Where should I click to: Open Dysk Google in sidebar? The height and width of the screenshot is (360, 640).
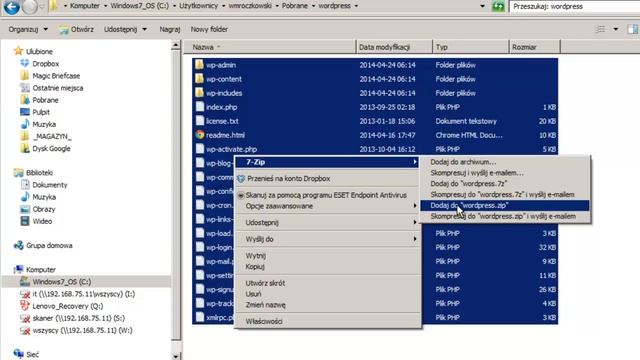click(x=51, y=149)
